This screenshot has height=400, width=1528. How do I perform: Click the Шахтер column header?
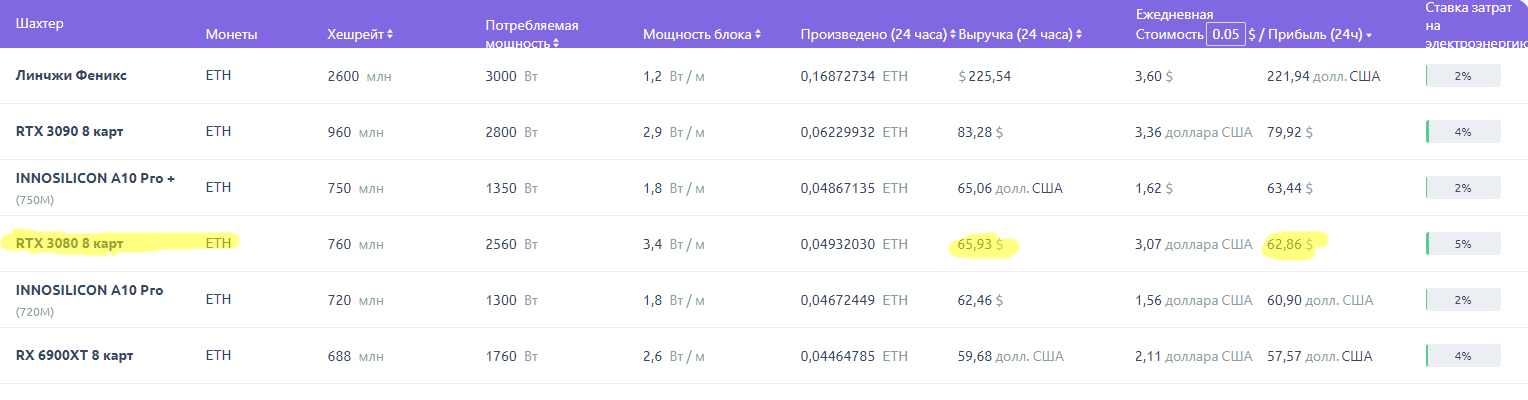[x=40, y=24]
